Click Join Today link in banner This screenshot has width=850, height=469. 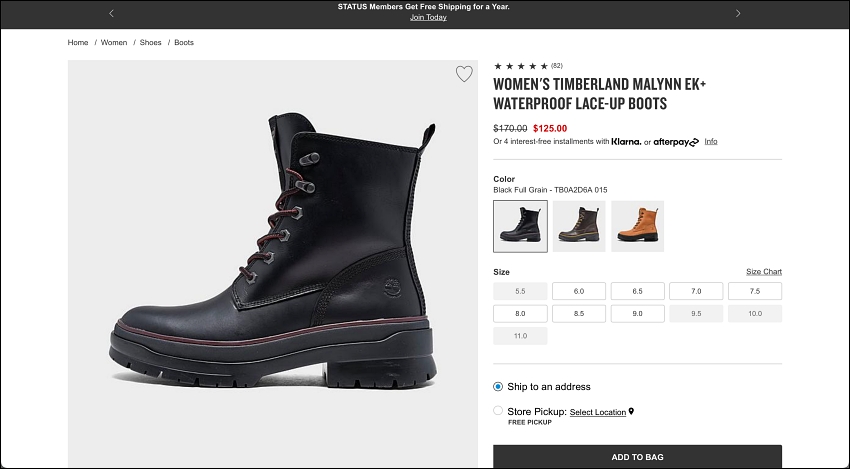coord(428,17)
